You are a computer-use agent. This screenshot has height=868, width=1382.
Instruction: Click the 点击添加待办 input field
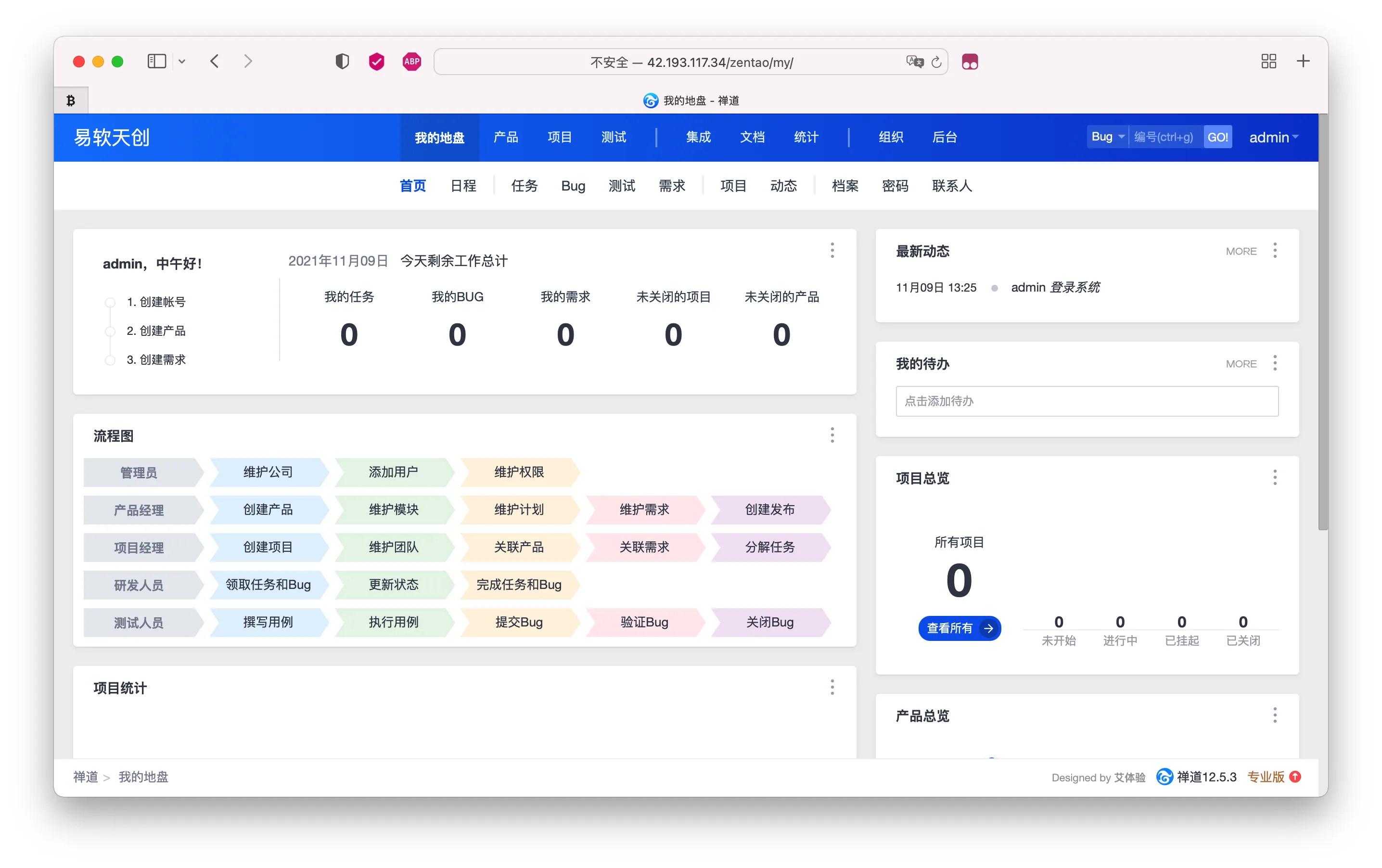click(1087, 401)
